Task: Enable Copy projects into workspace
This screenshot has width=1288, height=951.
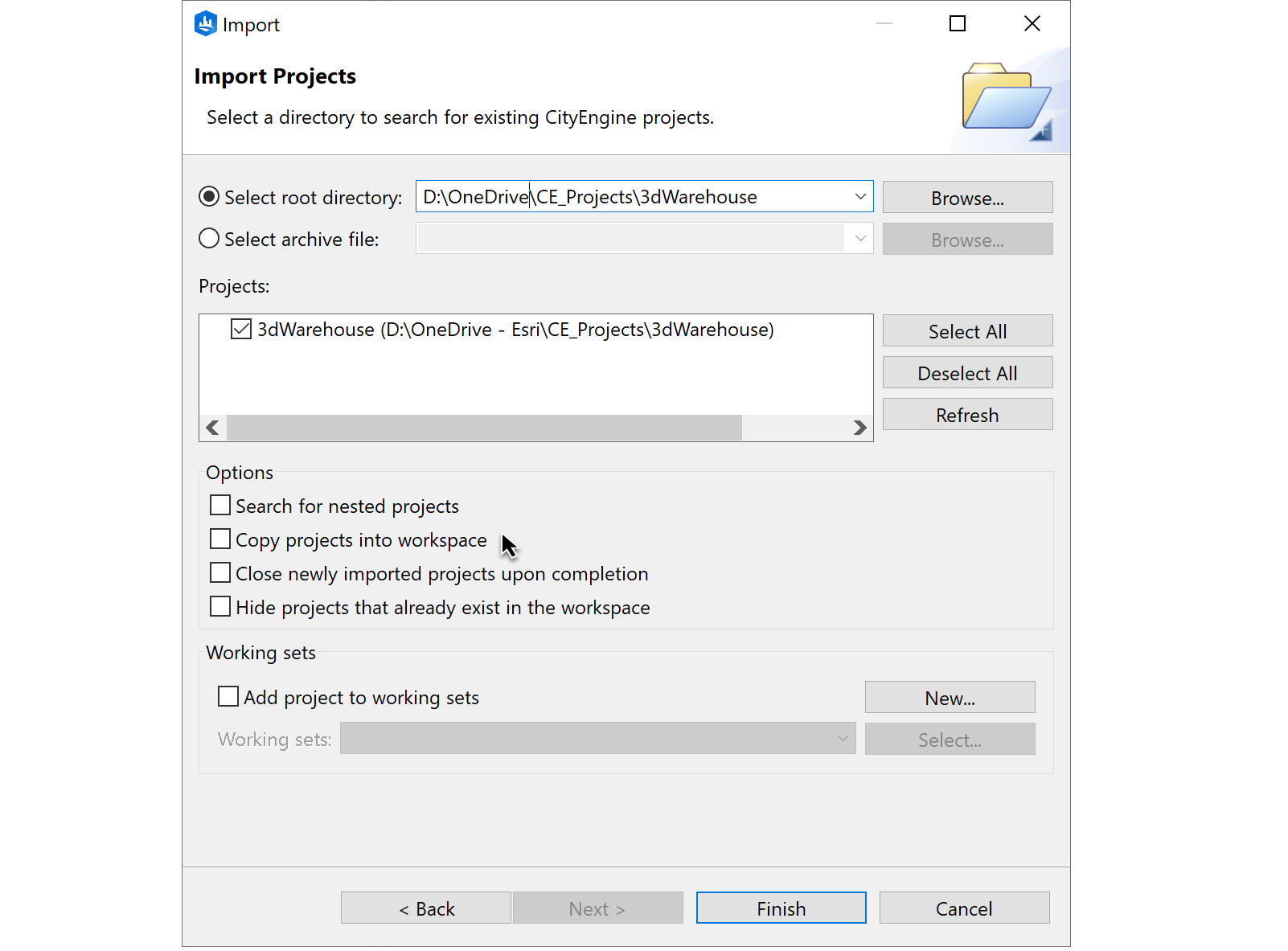Action: coord(220,539)
